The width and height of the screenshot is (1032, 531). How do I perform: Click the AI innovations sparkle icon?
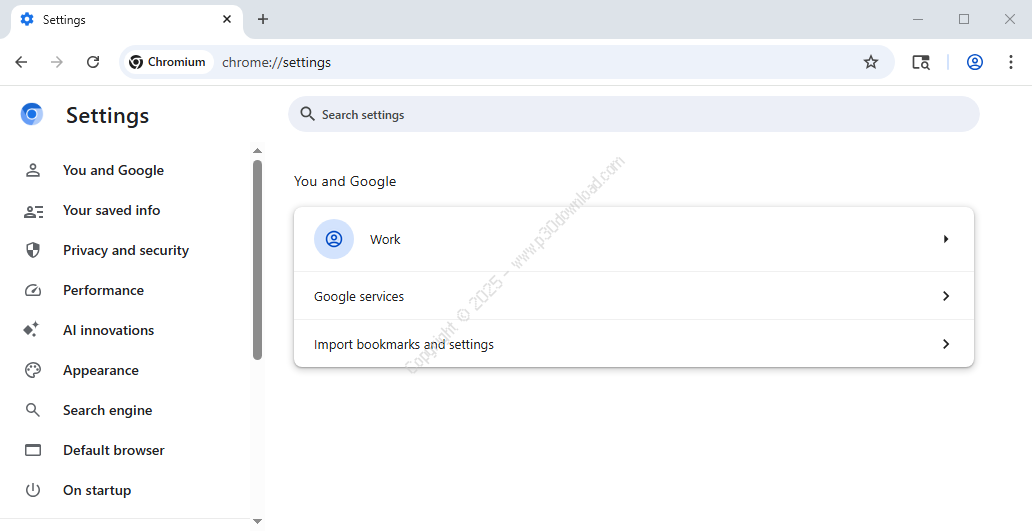(x=33, y=330)
